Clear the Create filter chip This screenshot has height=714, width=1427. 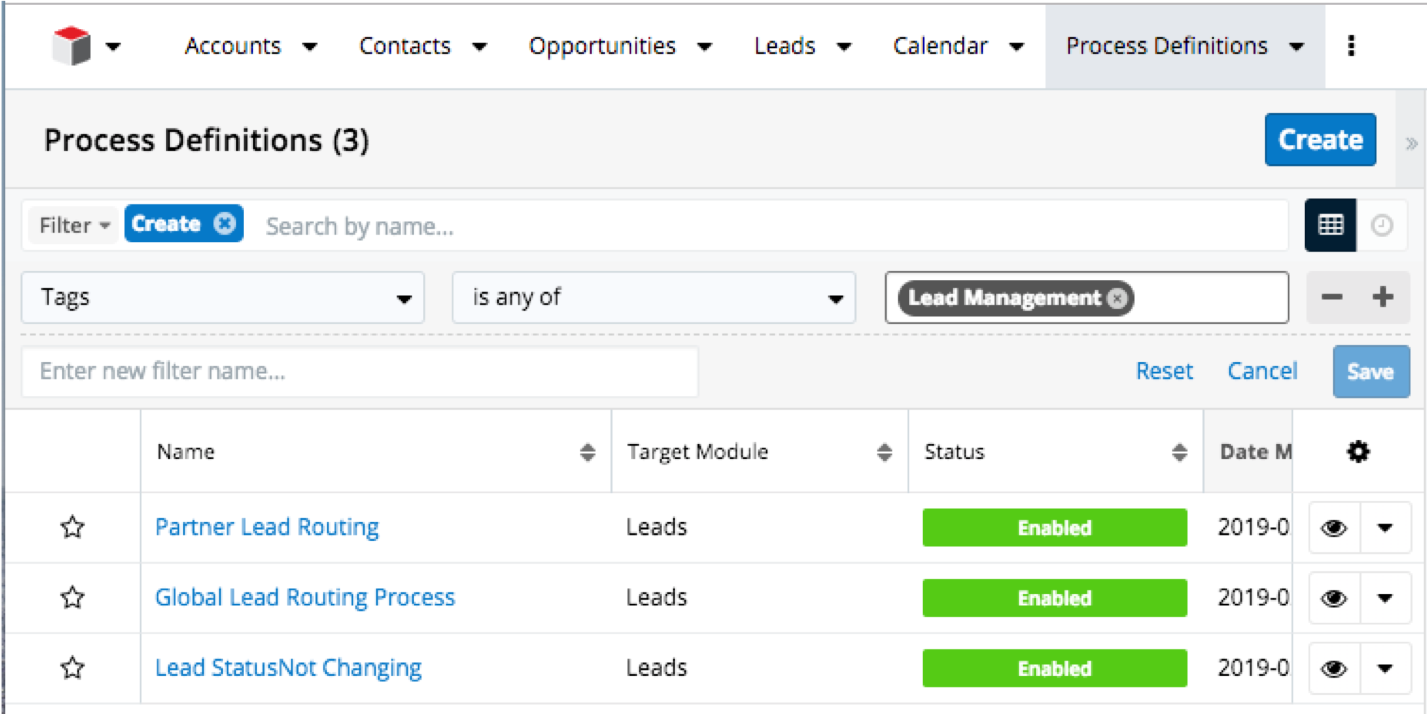point(225,224)
